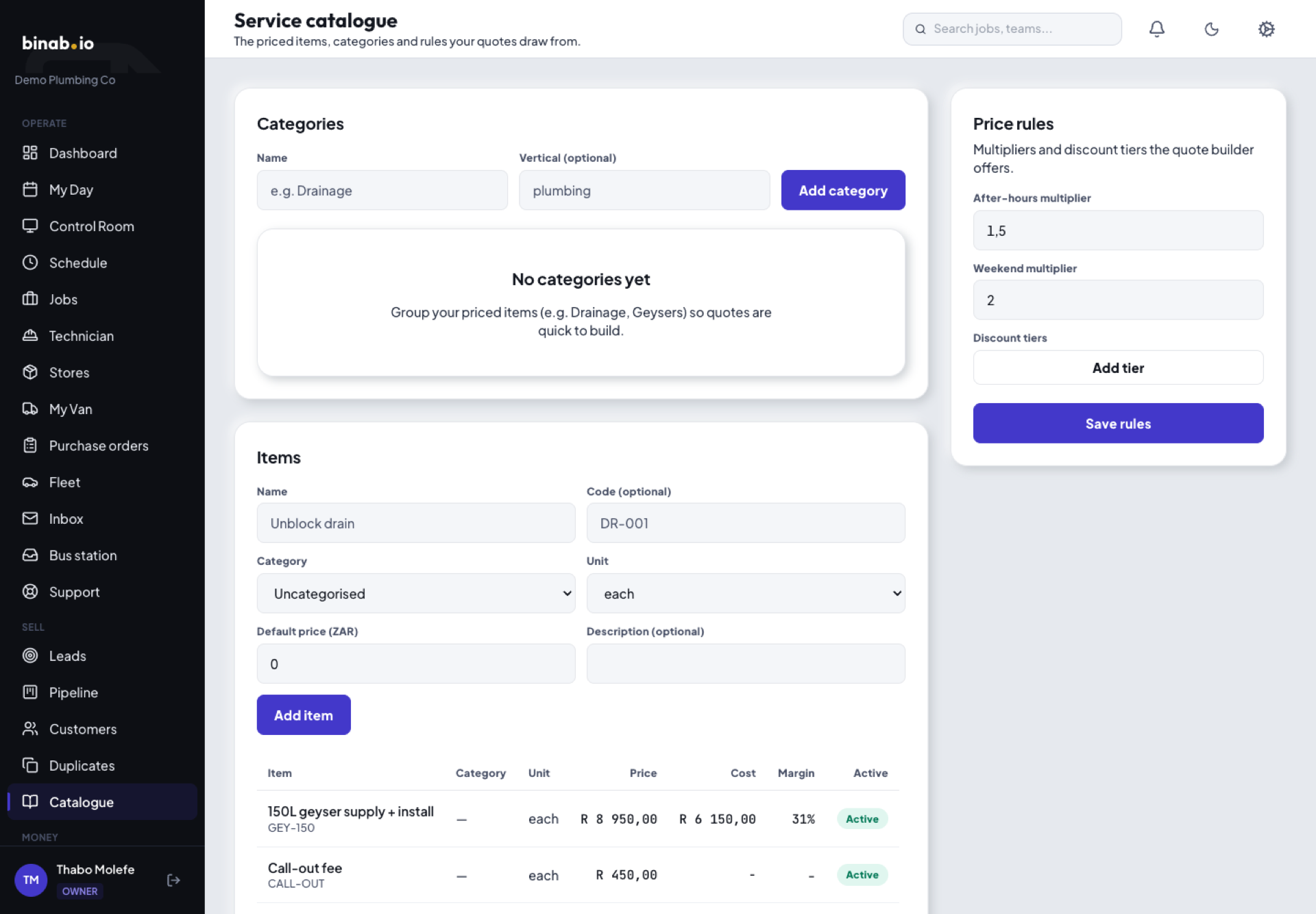Save the price rules
1316x914 pixels.
click(1118, 423)
